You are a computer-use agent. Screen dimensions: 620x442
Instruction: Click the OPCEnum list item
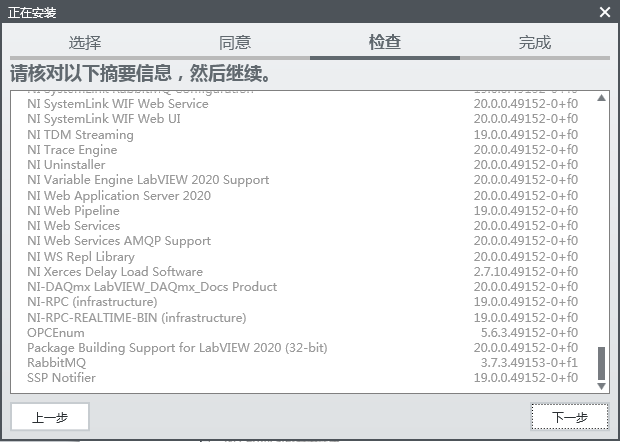[56, 332]
